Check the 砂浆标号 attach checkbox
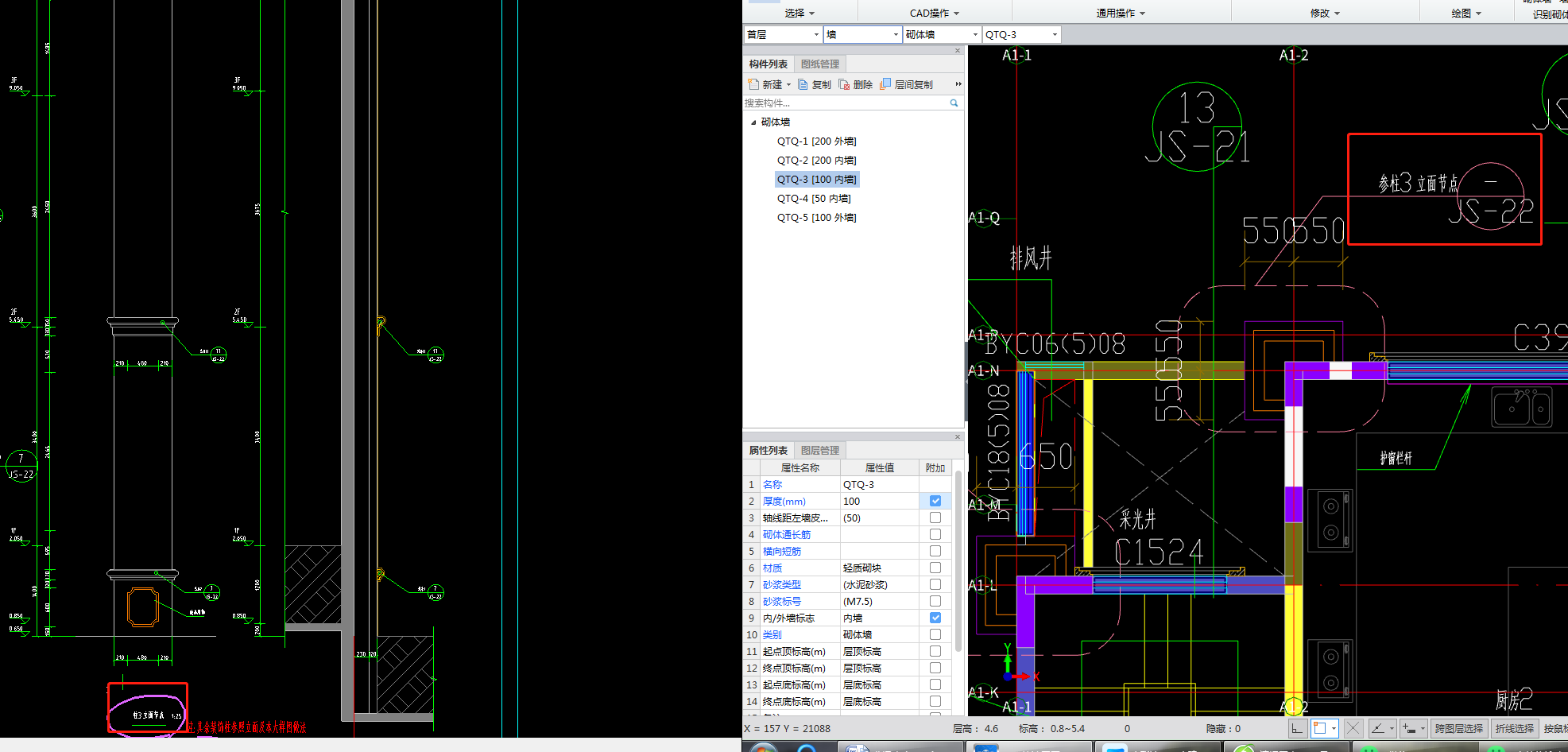Image resolution: width=1568 pixels, height=752 pixels. [x=935, y=601]
